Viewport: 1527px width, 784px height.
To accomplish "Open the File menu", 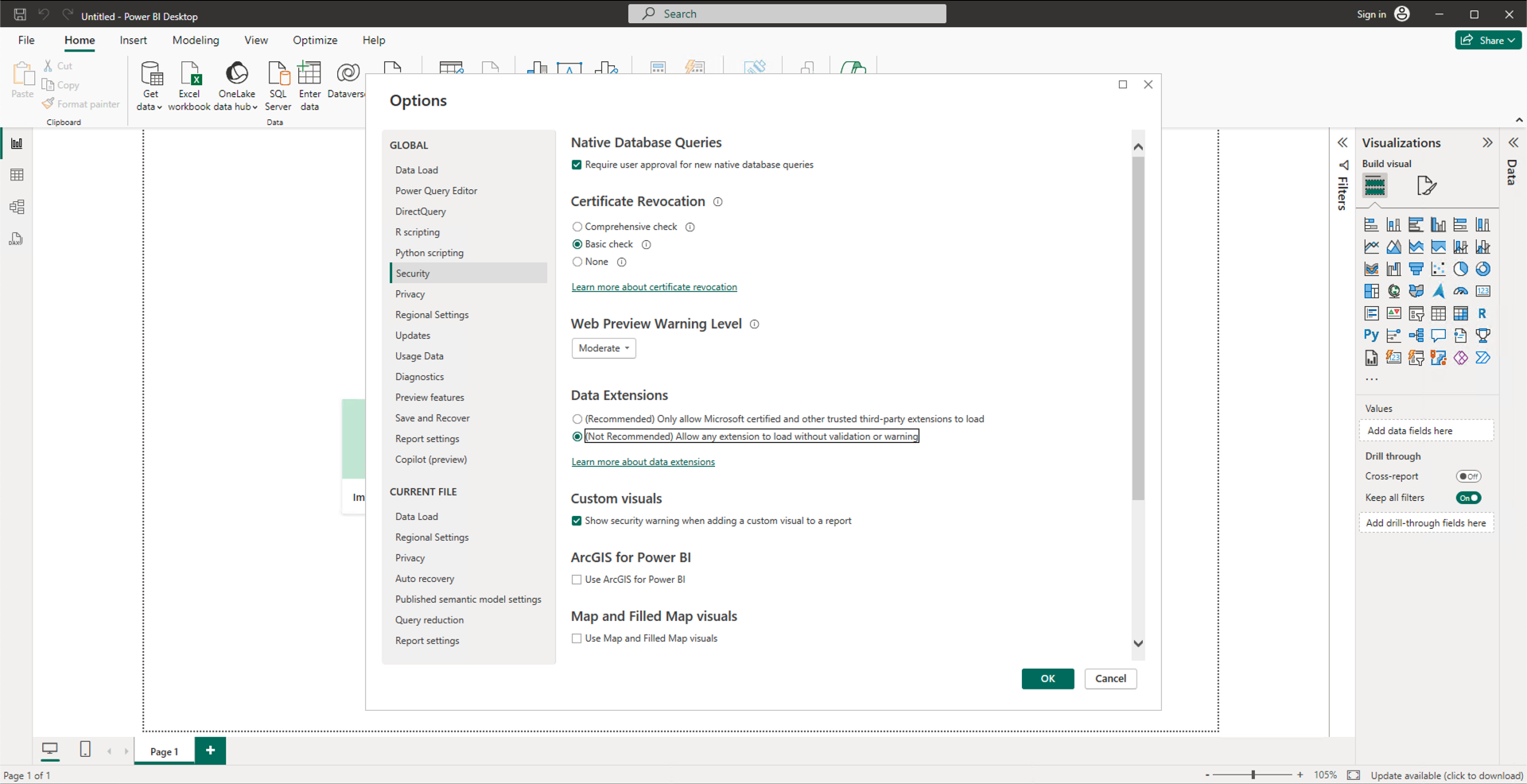I will pyautogui.click(x=26, y=41).
